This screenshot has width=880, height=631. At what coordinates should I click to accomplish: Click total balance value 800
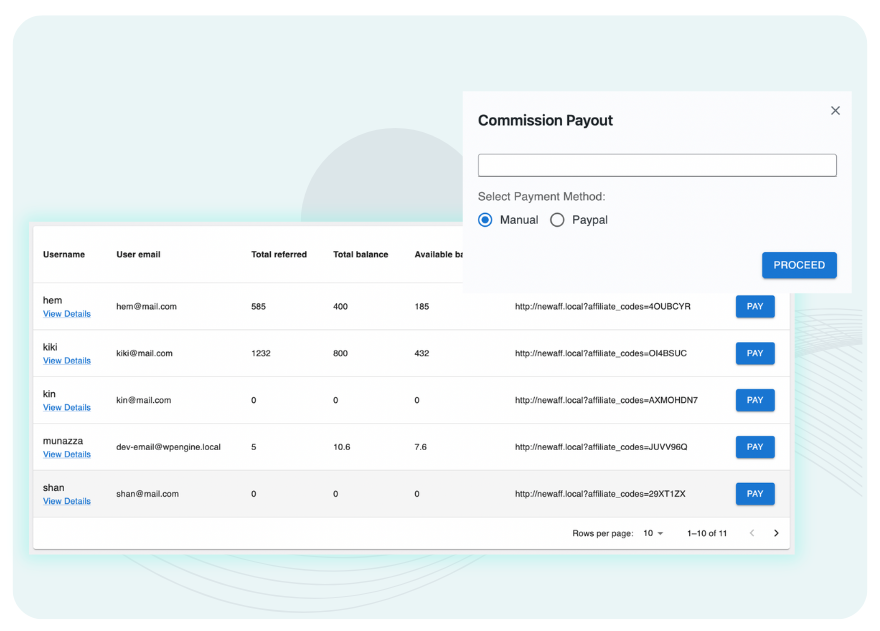click(340, 353)
